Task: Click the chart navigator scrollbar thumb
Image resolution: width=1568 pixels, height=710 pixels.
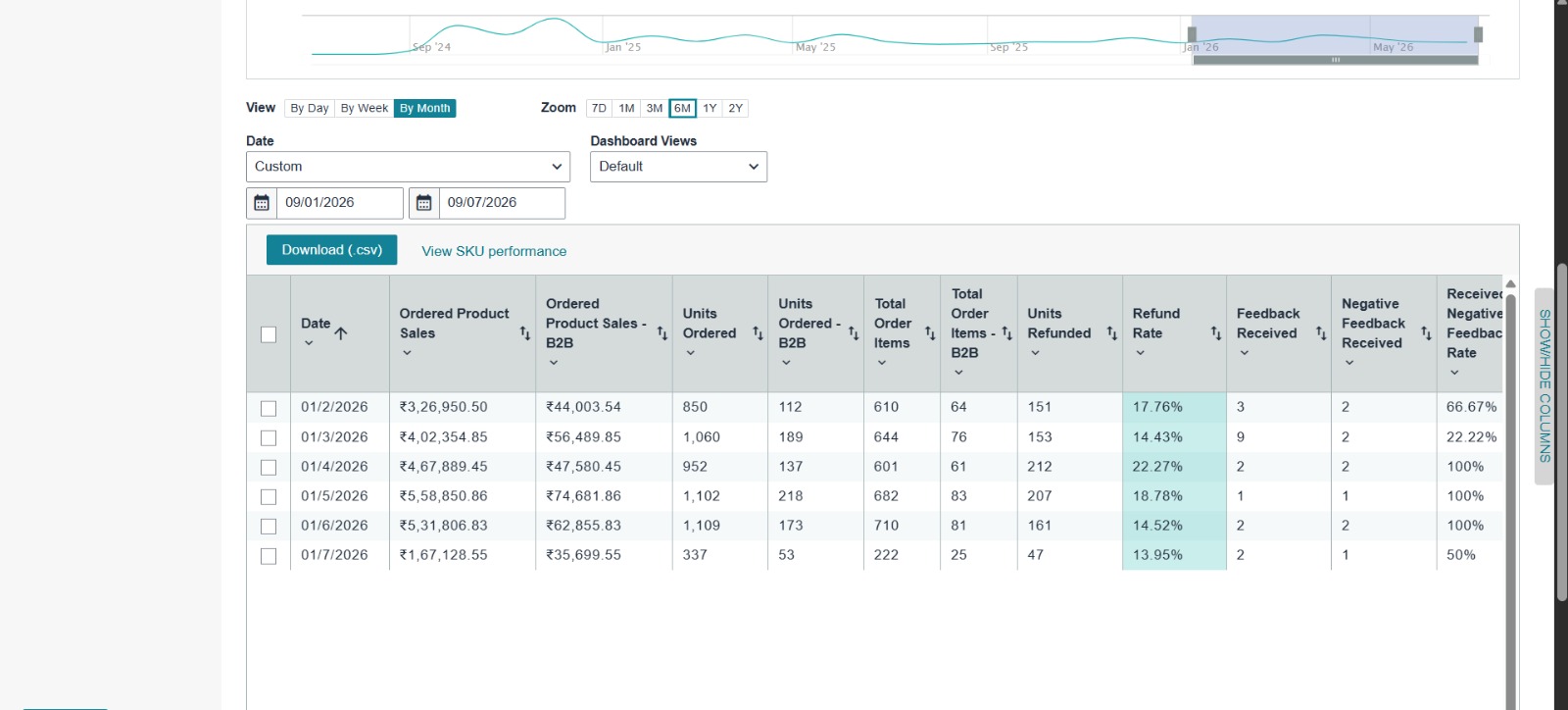Action: [1335, 60]
